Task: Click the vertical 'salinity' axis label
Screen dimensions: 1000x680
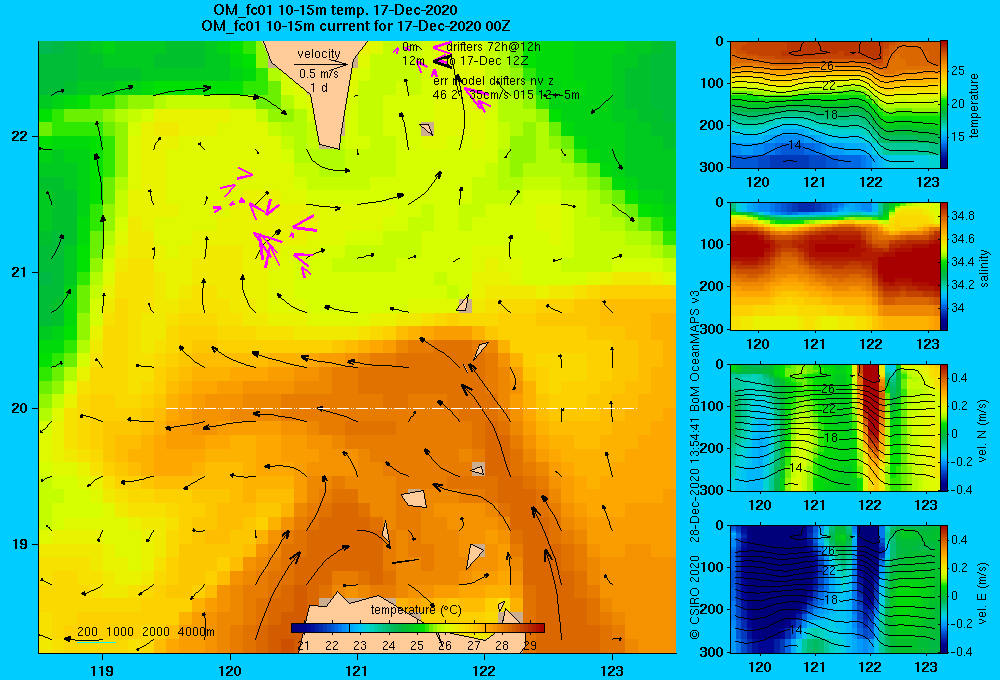Action: pos(985,267)
